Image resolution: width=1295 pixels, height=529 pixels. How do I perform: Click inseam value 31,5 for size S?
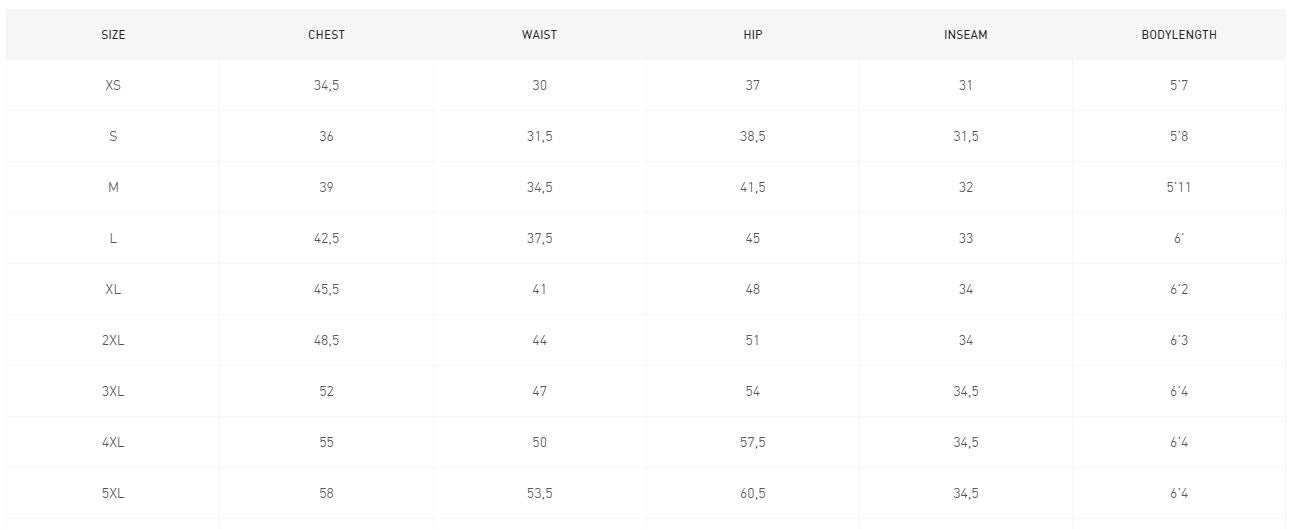(x=965, y=137)
